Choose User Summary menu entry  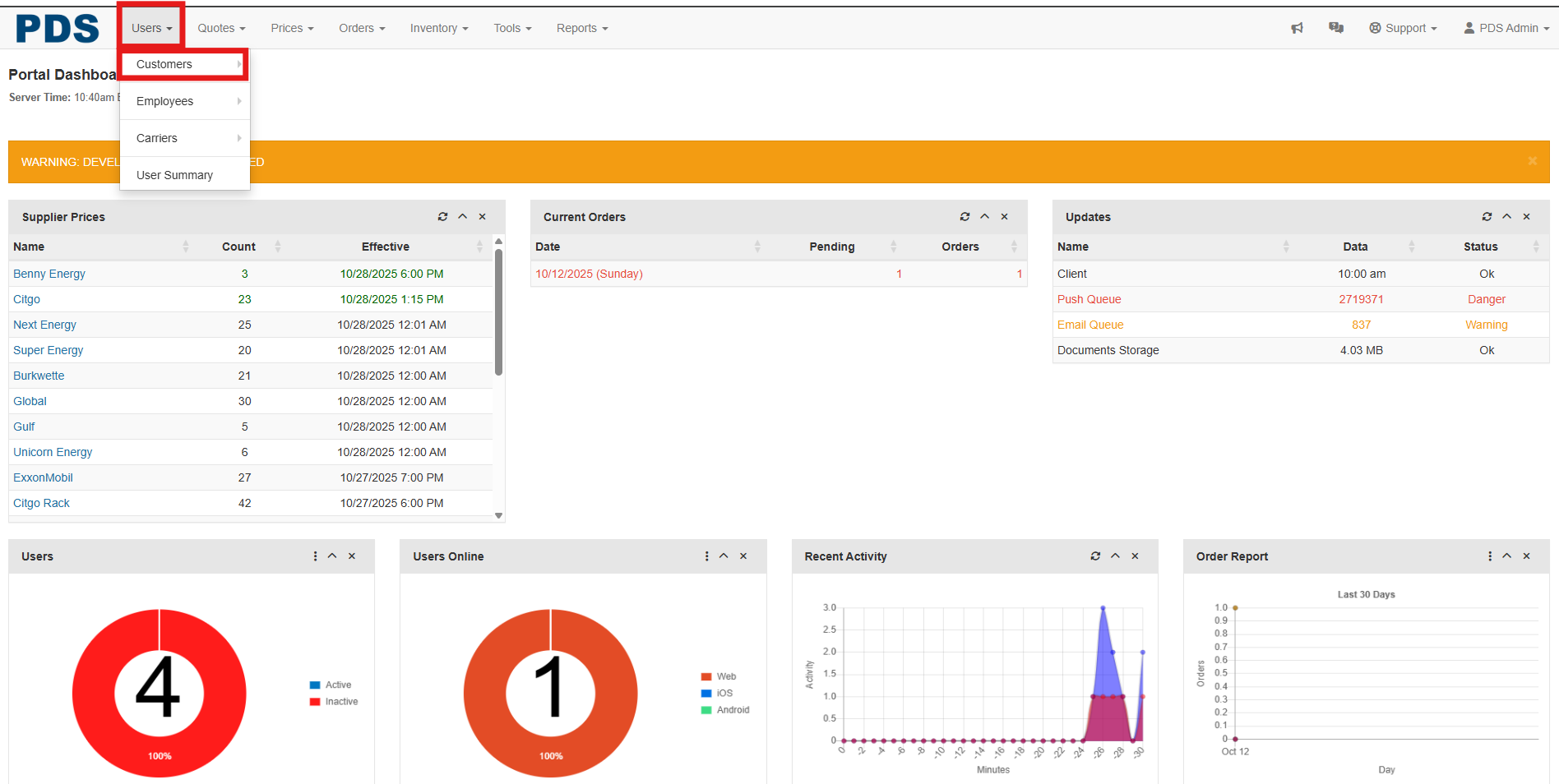click(174, 175)
